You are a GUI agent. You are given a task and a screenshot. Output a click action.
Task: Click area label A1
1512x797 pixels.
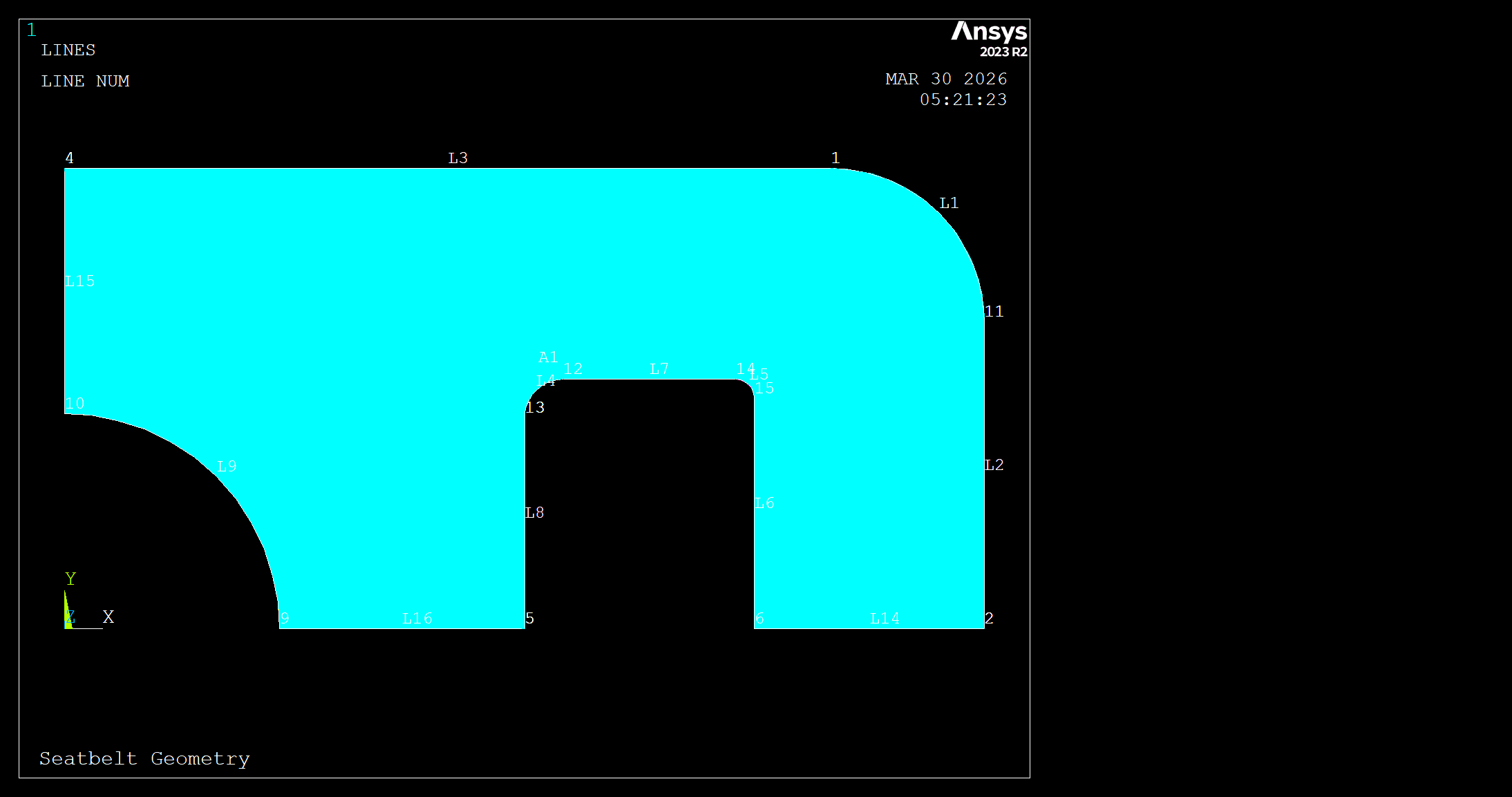[x=548, y=357]
